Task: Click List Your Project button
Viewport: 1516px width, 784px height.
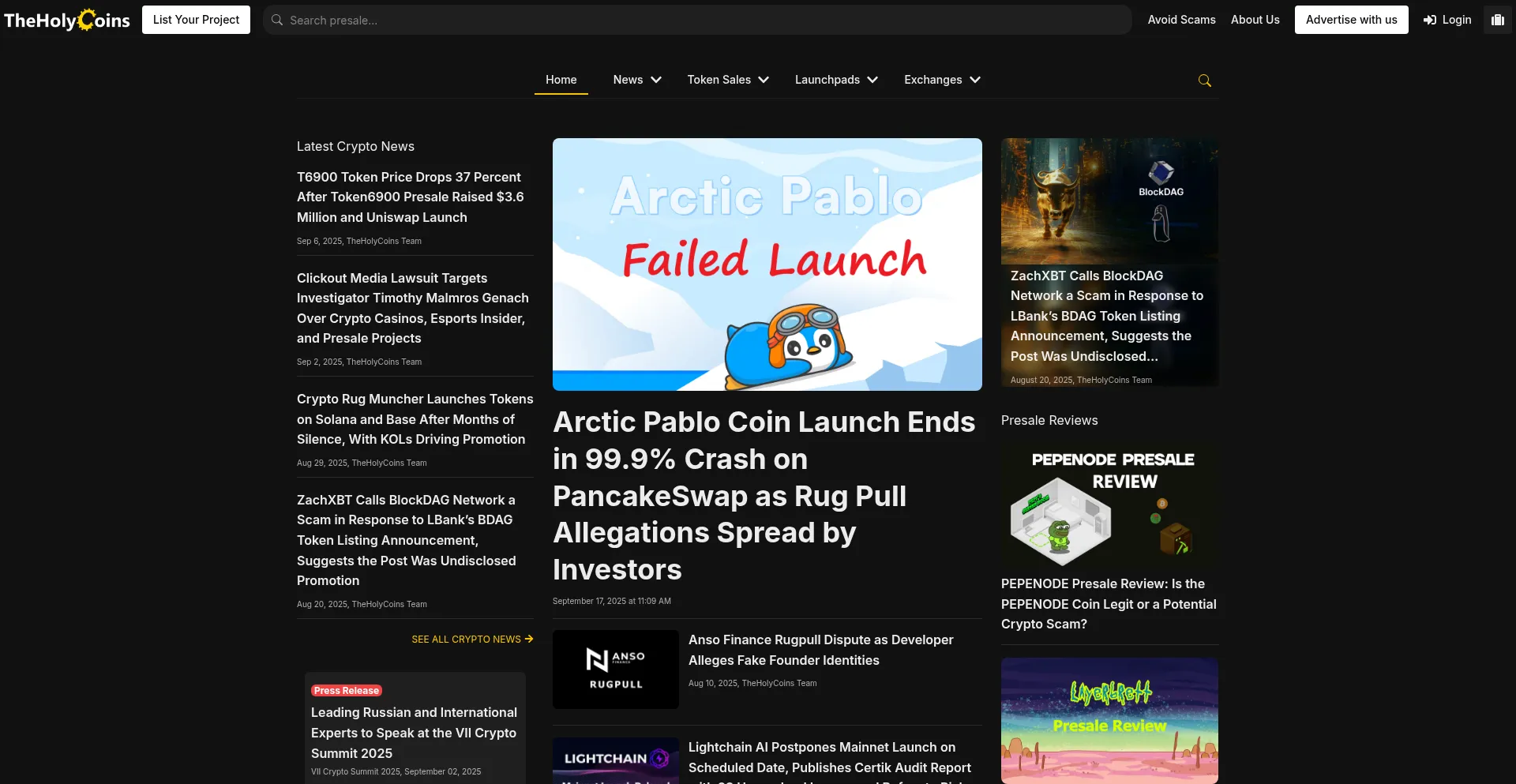Action: [196, 20]
